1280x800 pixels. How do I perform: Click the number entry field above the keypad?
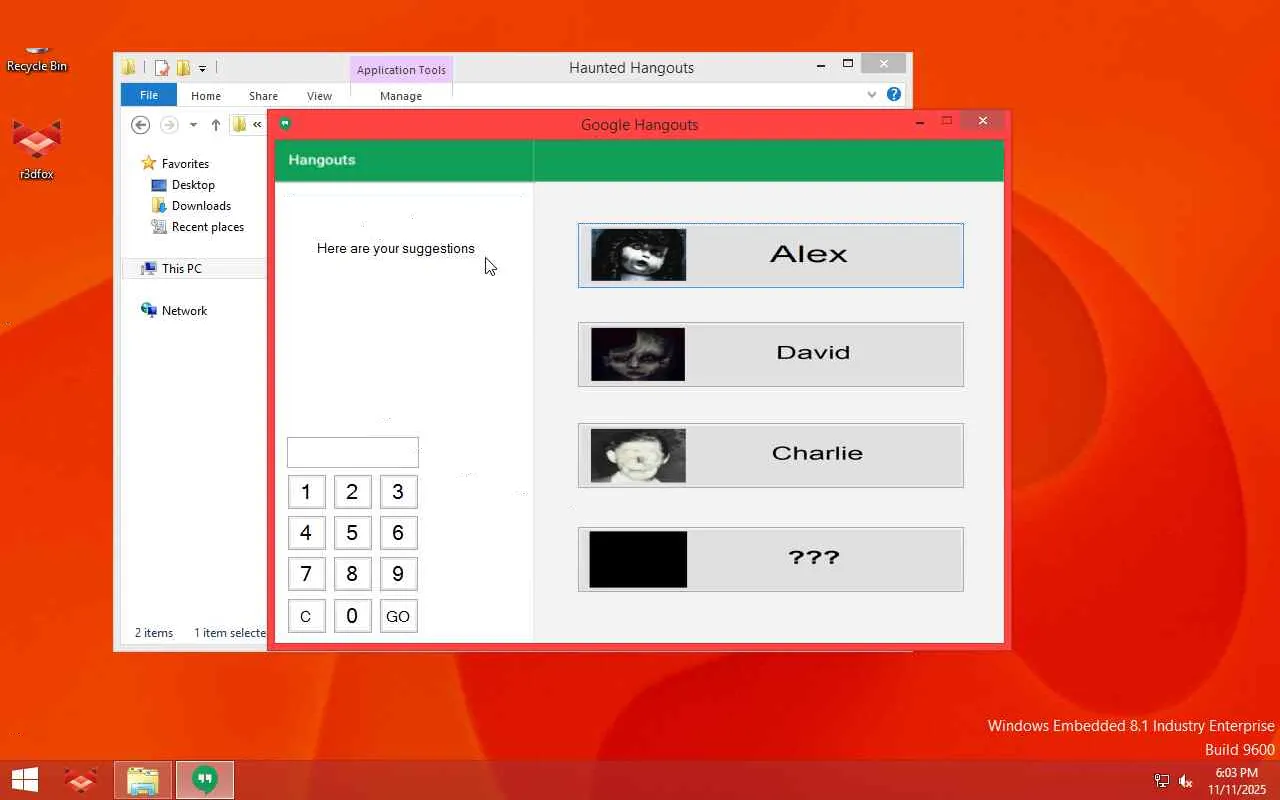(x=353, y=452)
